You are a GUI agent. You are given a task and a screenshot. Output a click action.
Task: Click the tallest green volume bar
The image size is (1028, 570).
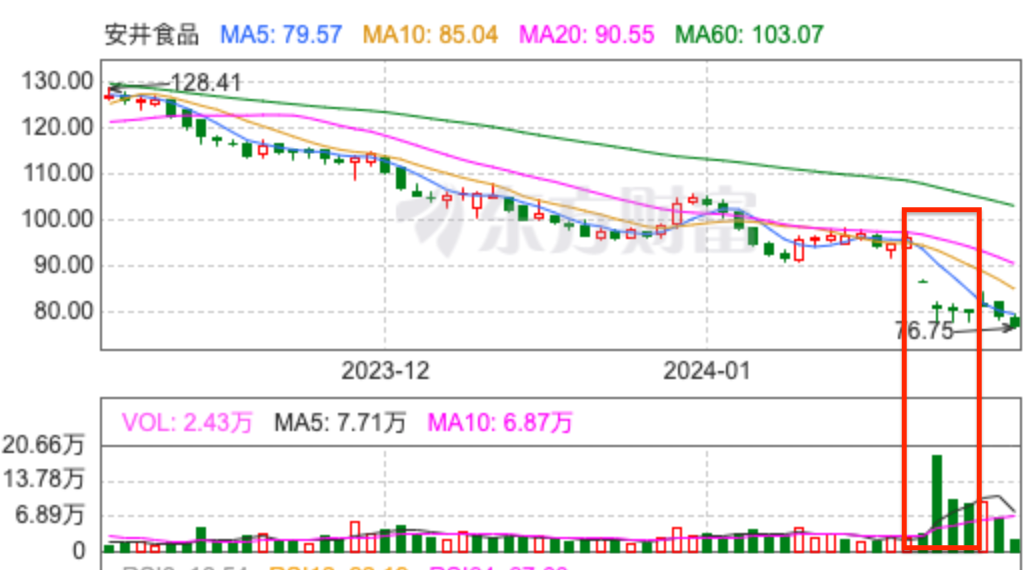937,502
